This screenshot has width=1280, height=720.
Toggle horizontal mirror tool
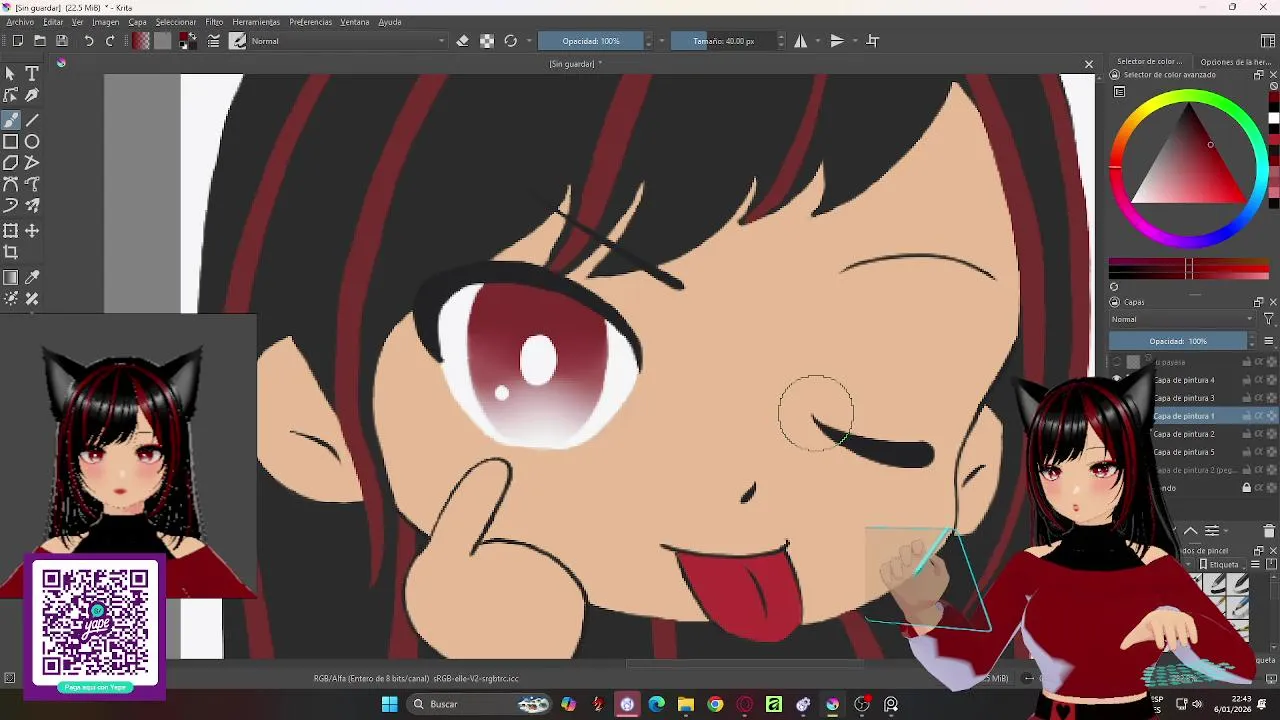800,41
